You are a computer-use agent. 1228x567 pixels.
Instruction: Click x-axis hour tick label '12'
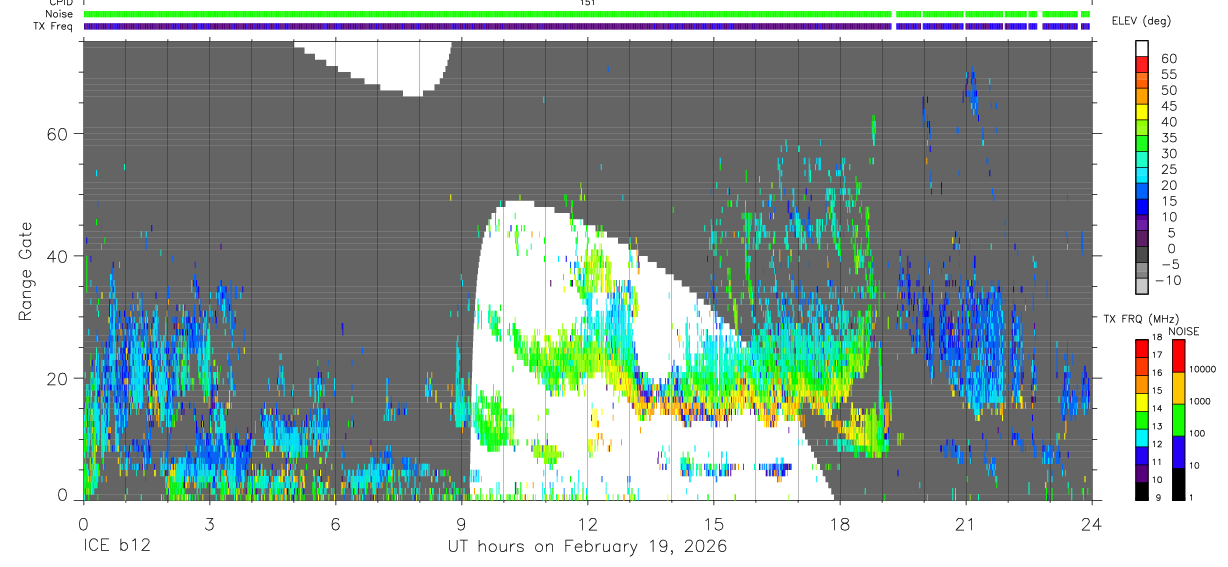click(587, 523)
